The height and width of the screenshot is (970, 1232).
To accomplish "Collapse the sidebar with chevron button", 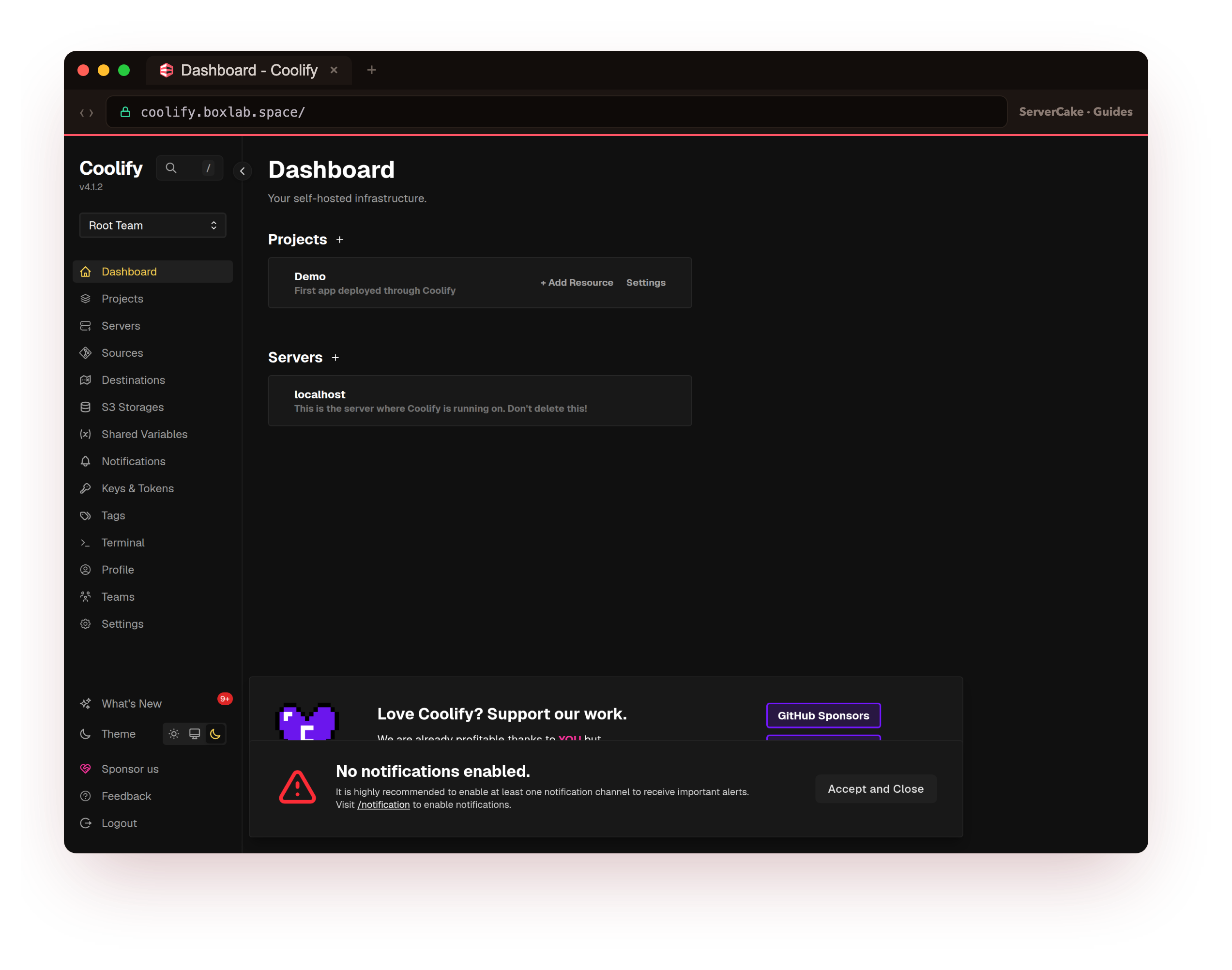I will pyautogui.click(x=243, y=171).
